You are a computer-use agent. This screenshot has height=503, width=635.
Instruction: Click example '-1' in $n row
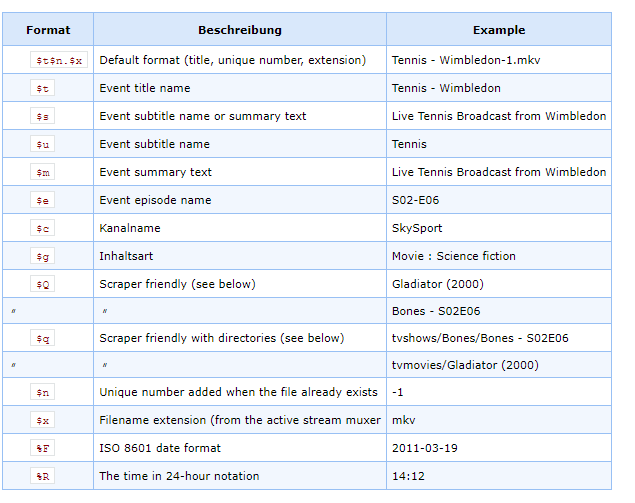coord(397,392)
